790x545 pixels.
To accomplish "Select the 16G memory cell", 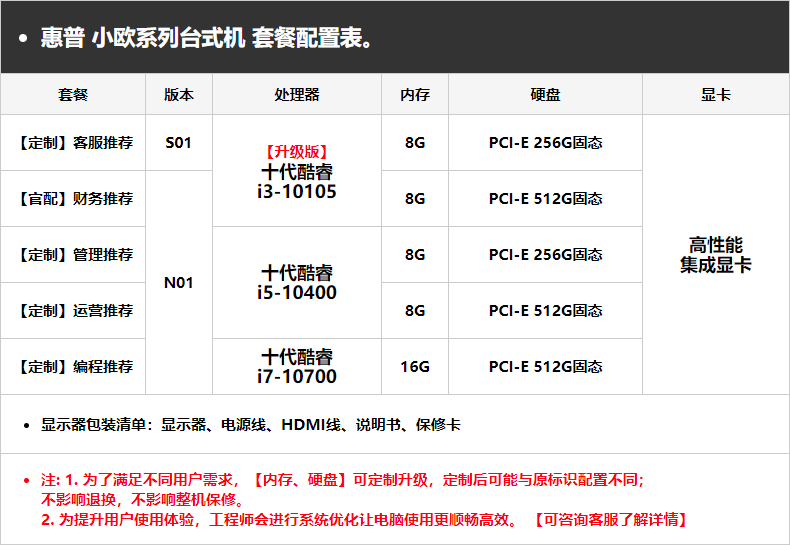I will tap(415, 366).
